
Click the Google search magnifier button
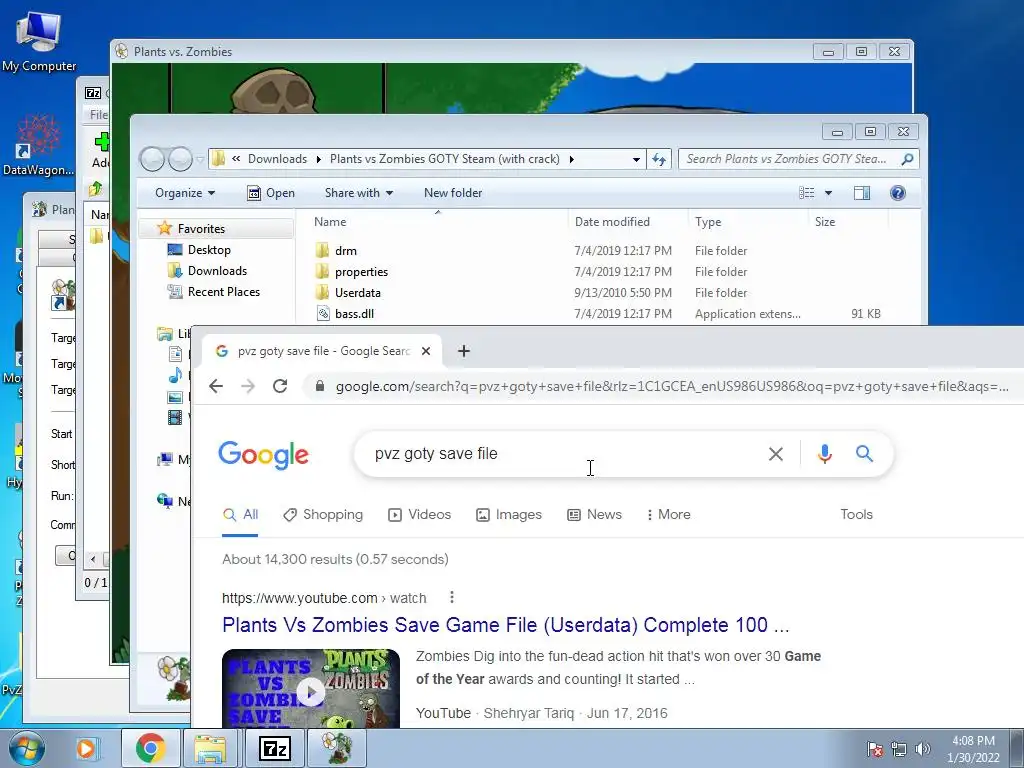[x=864, y=453]
